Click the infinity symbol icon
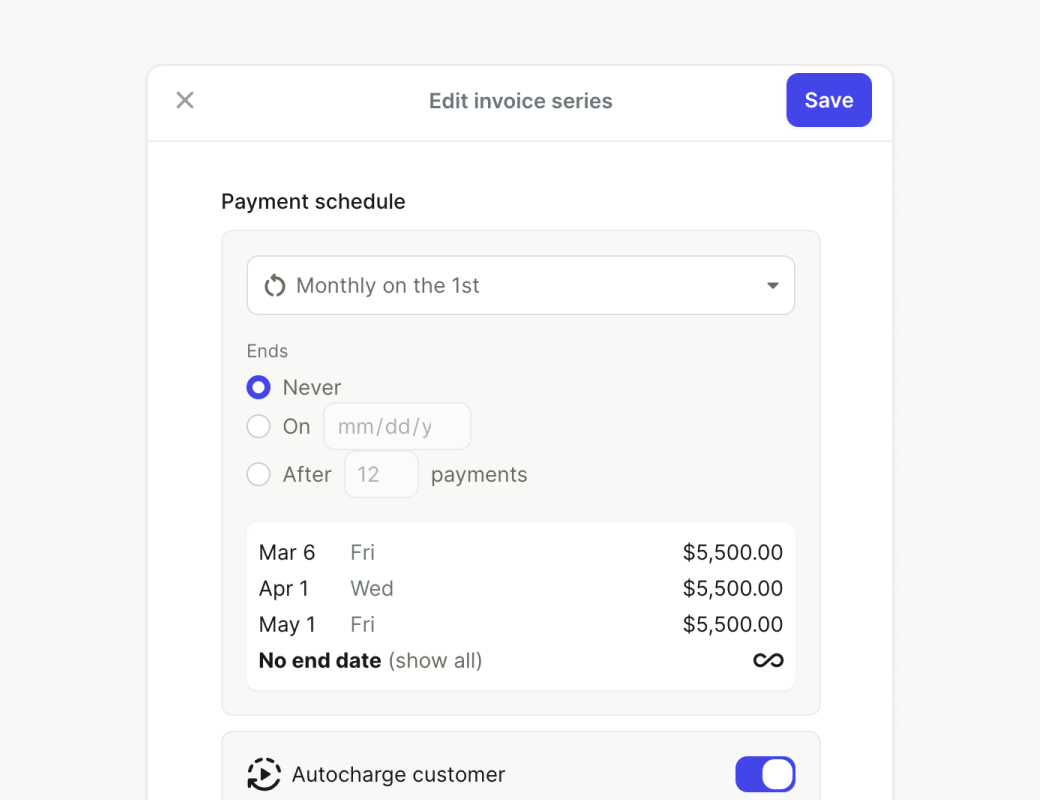1040x800 pixels. click(x=768, y=660)
